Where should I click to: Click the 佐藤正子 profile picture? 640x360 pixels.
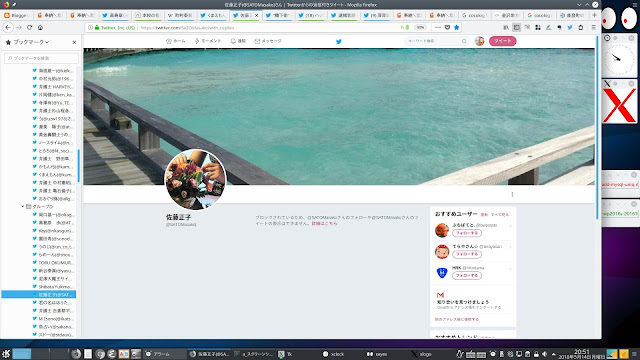pyautogui.click(x=195, y=180)
